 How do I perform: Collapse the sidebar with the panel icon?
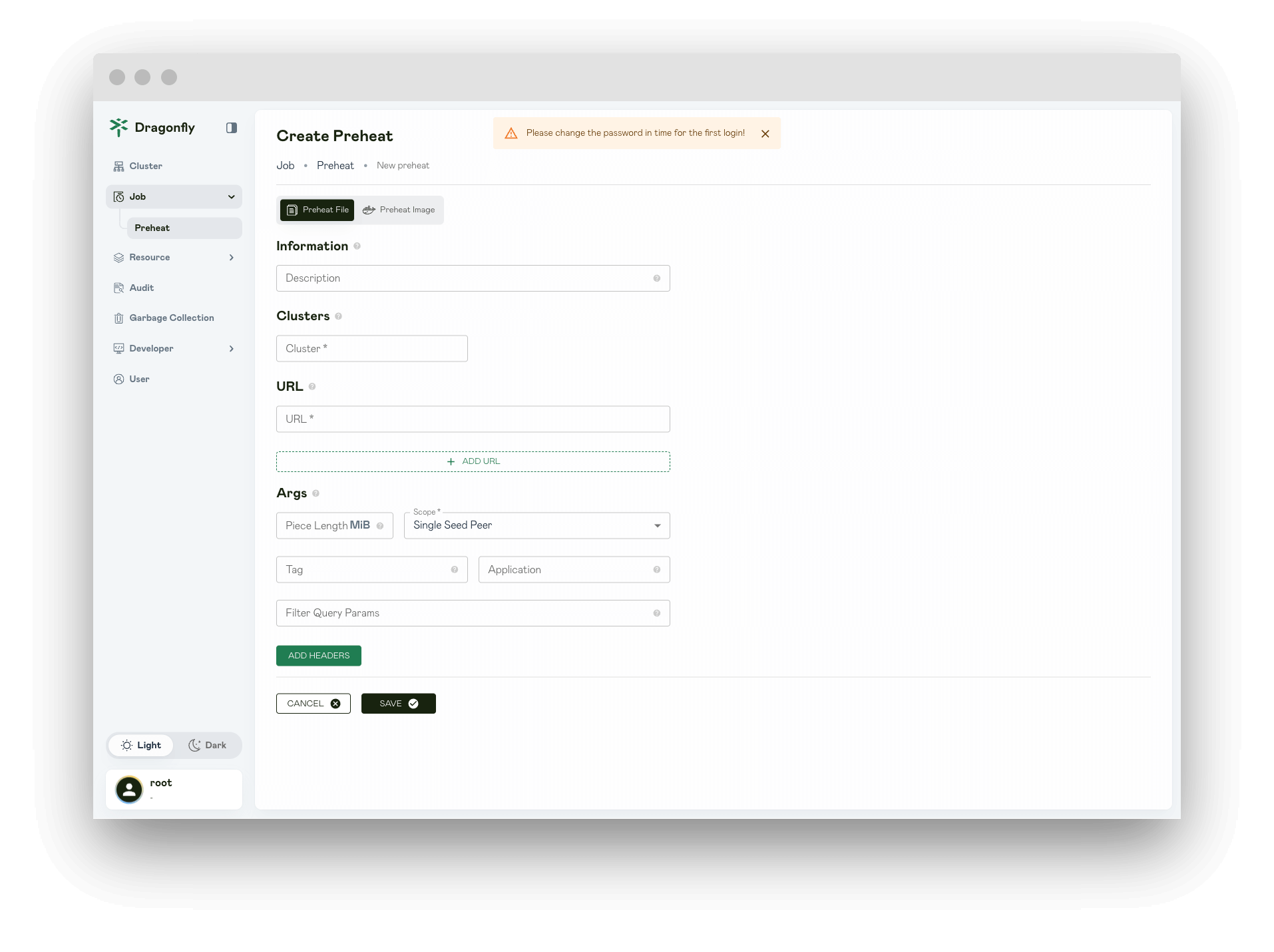tap(232, 128)
